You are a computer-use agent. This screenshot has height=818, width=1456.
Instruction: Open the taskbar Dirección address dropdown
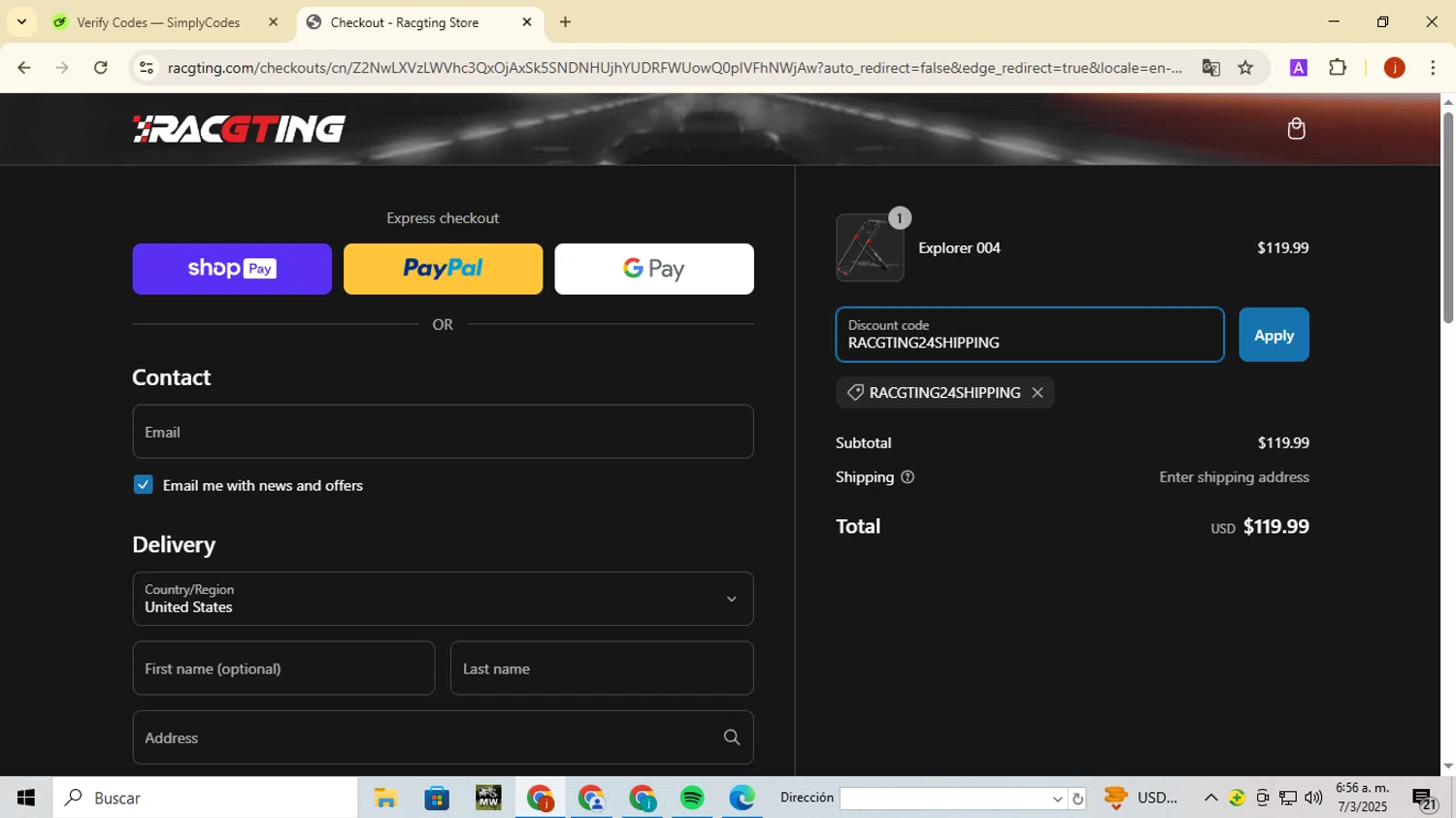click(1057, 799)
